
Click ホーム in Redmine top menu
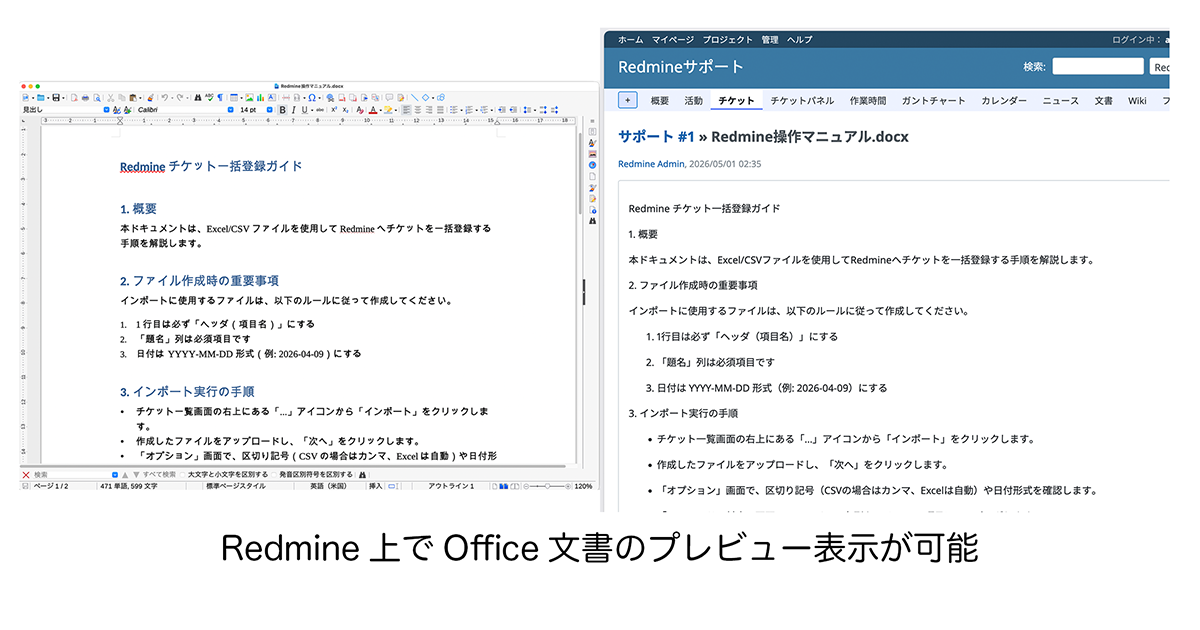(630, 40)
